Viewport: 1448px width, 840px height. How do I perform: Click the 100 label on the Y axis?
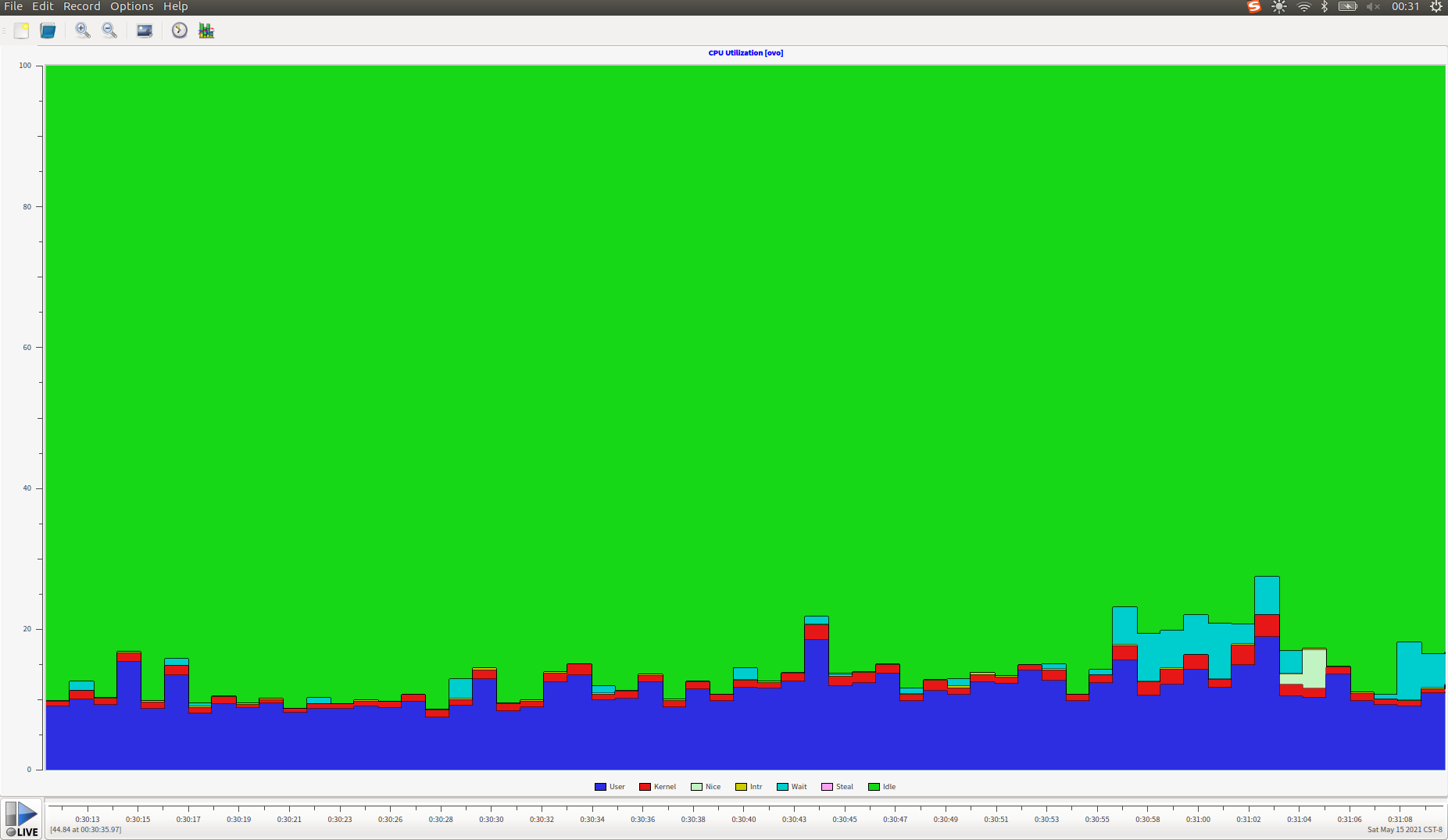26,66
